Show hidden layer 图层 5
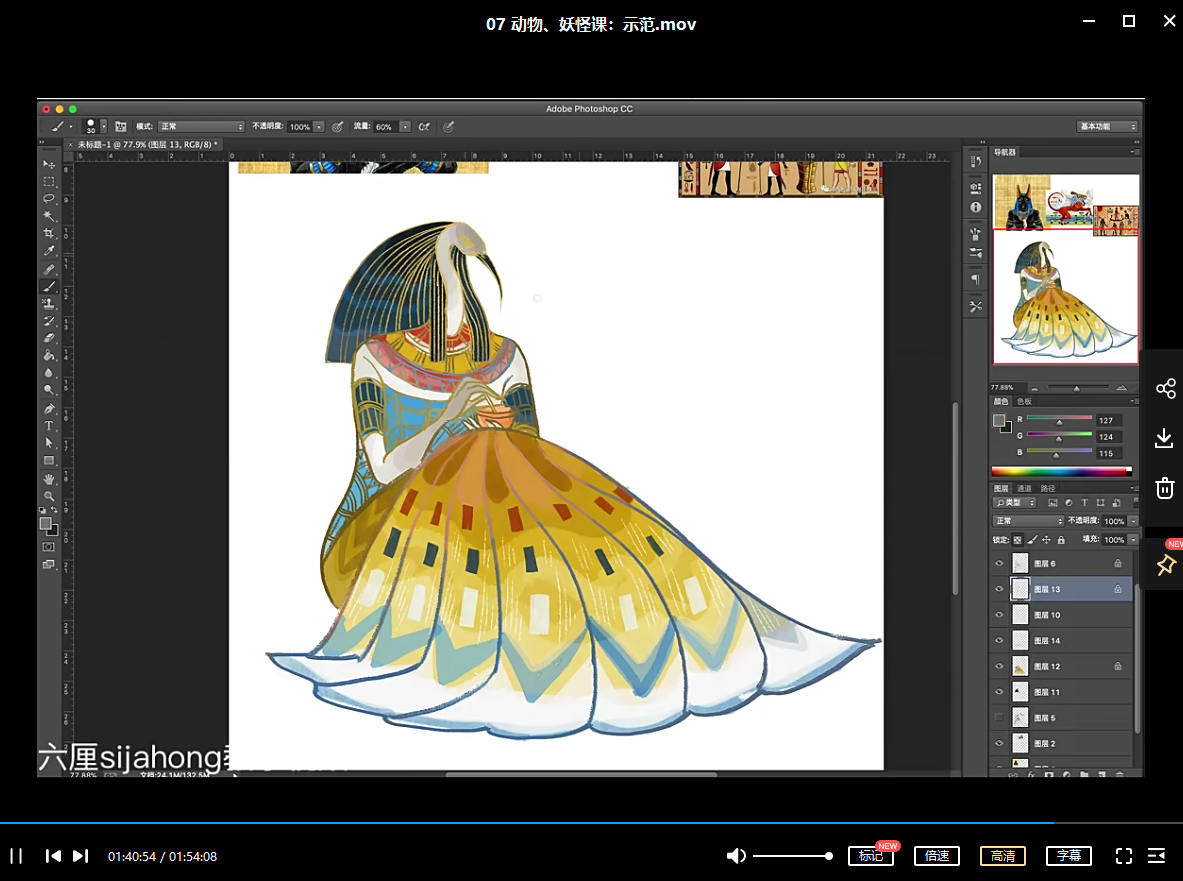 coord(999,718)
